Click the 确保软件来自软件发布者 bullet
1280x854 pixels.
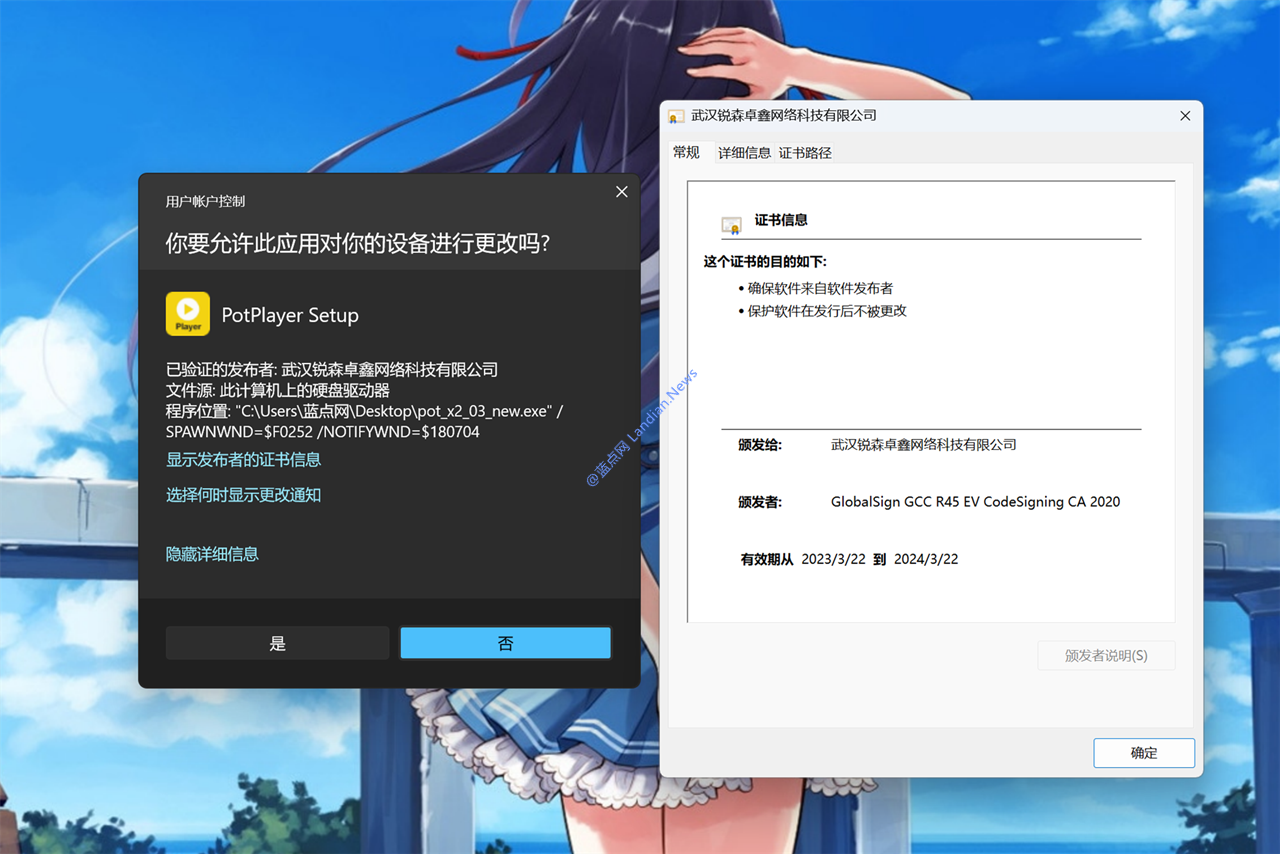(820, 288)
